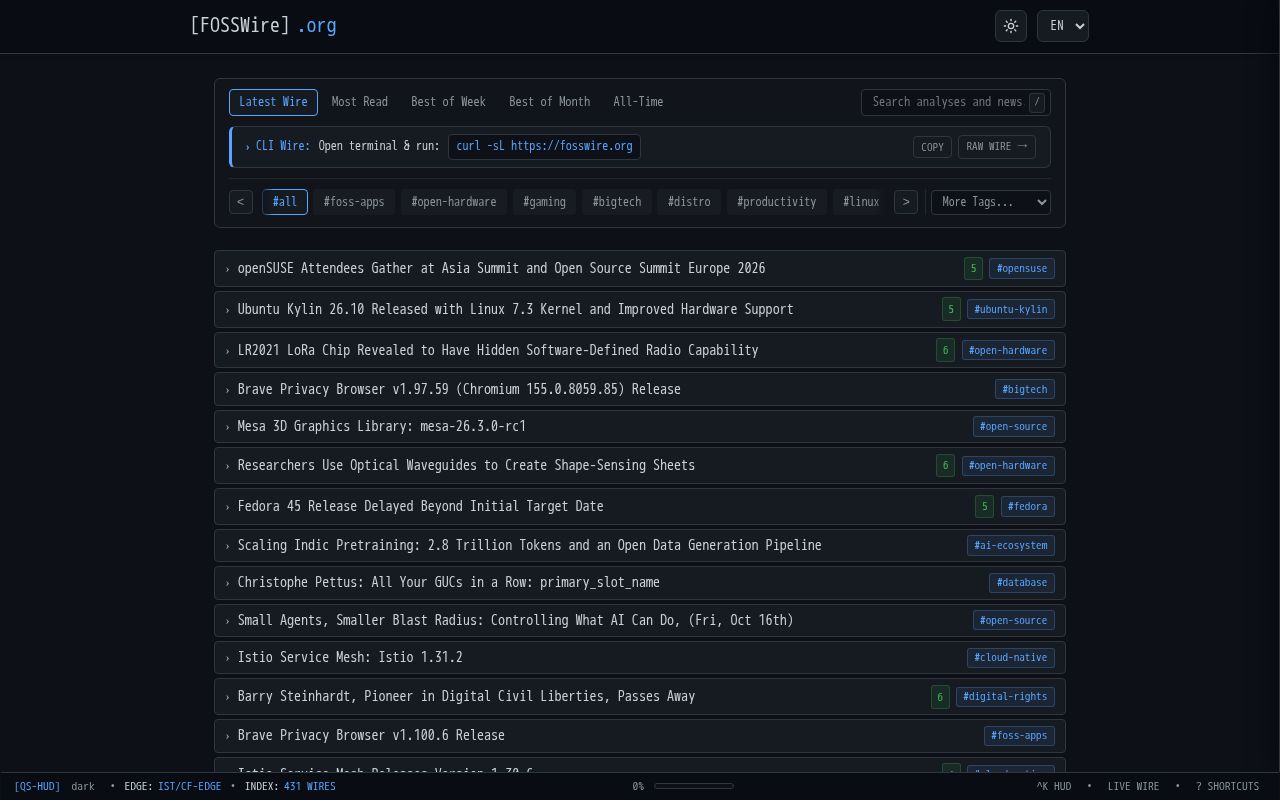
Task: Click the #opensuse tag badge
Action: point(1022,268)
